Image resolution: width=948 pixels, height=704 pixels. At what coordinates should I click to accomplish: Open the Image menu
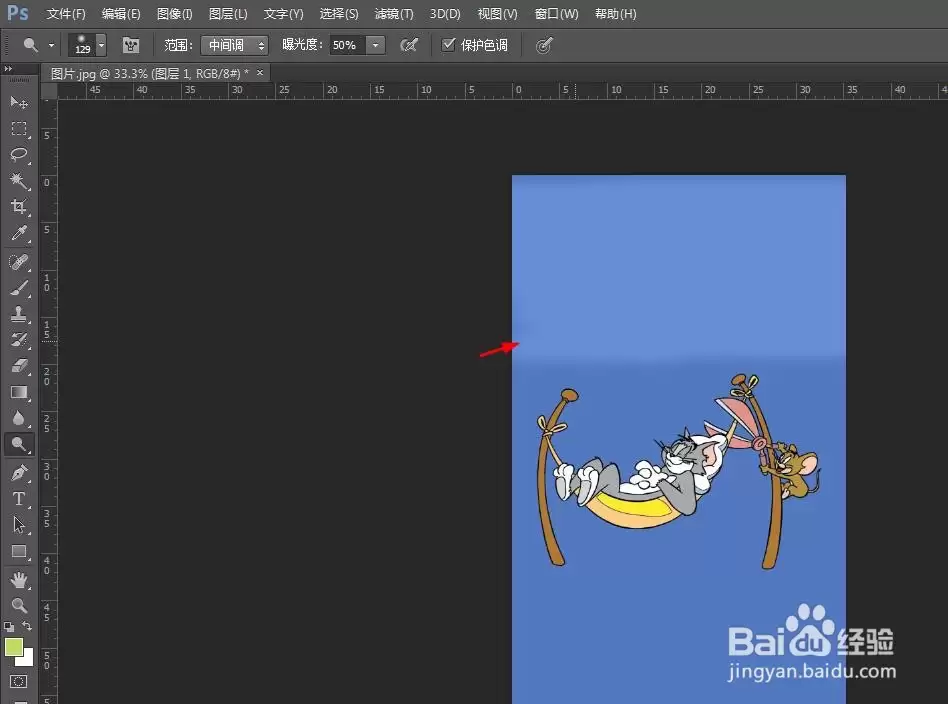[x=174, y=13]
